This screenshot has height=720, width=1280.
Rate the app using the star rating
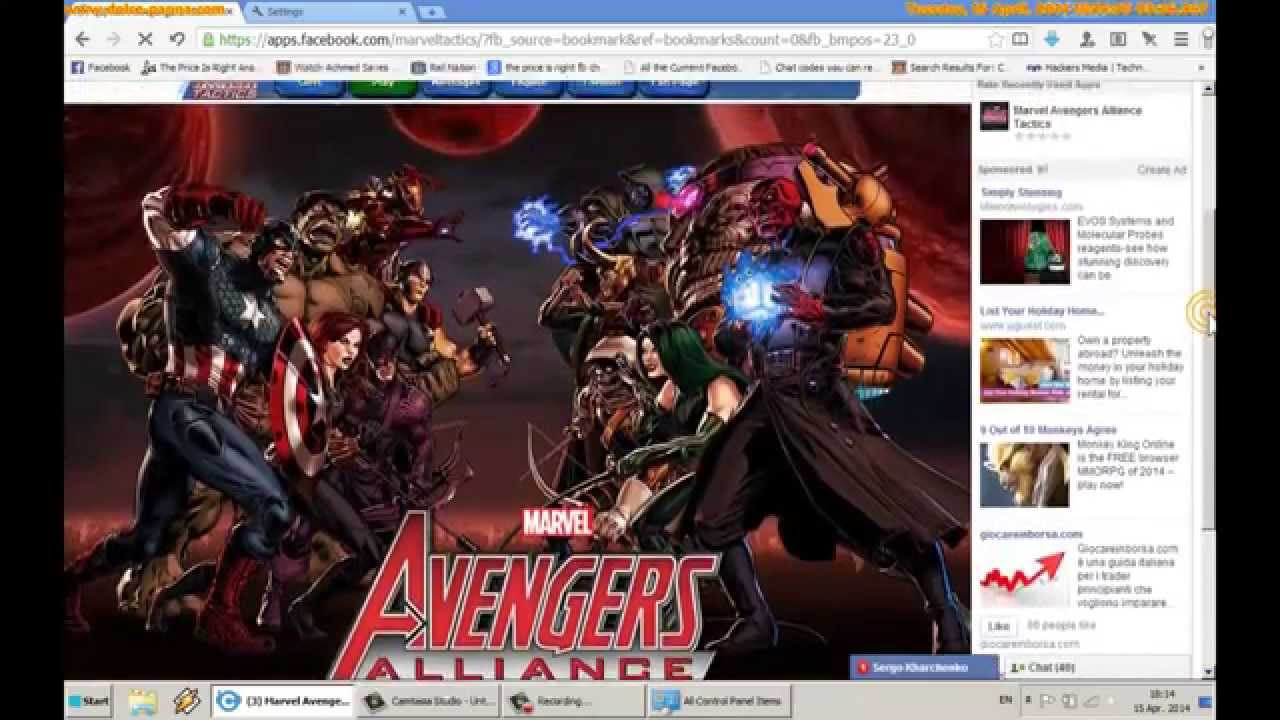1041,136
